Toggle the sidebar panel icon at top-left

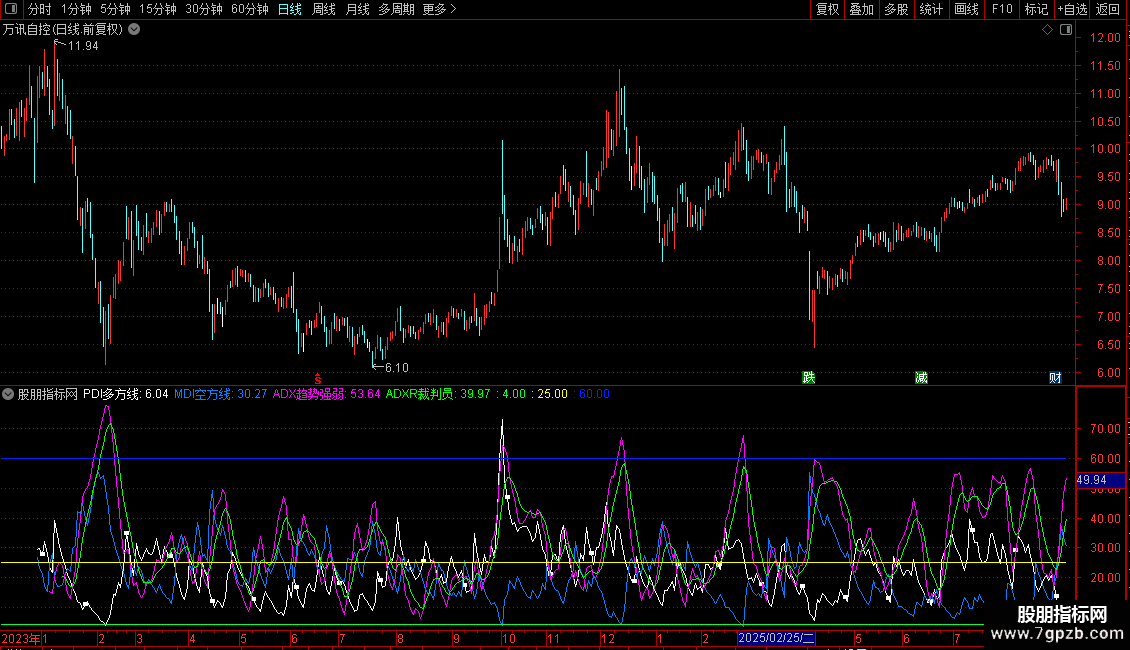[x=11, y=9]
